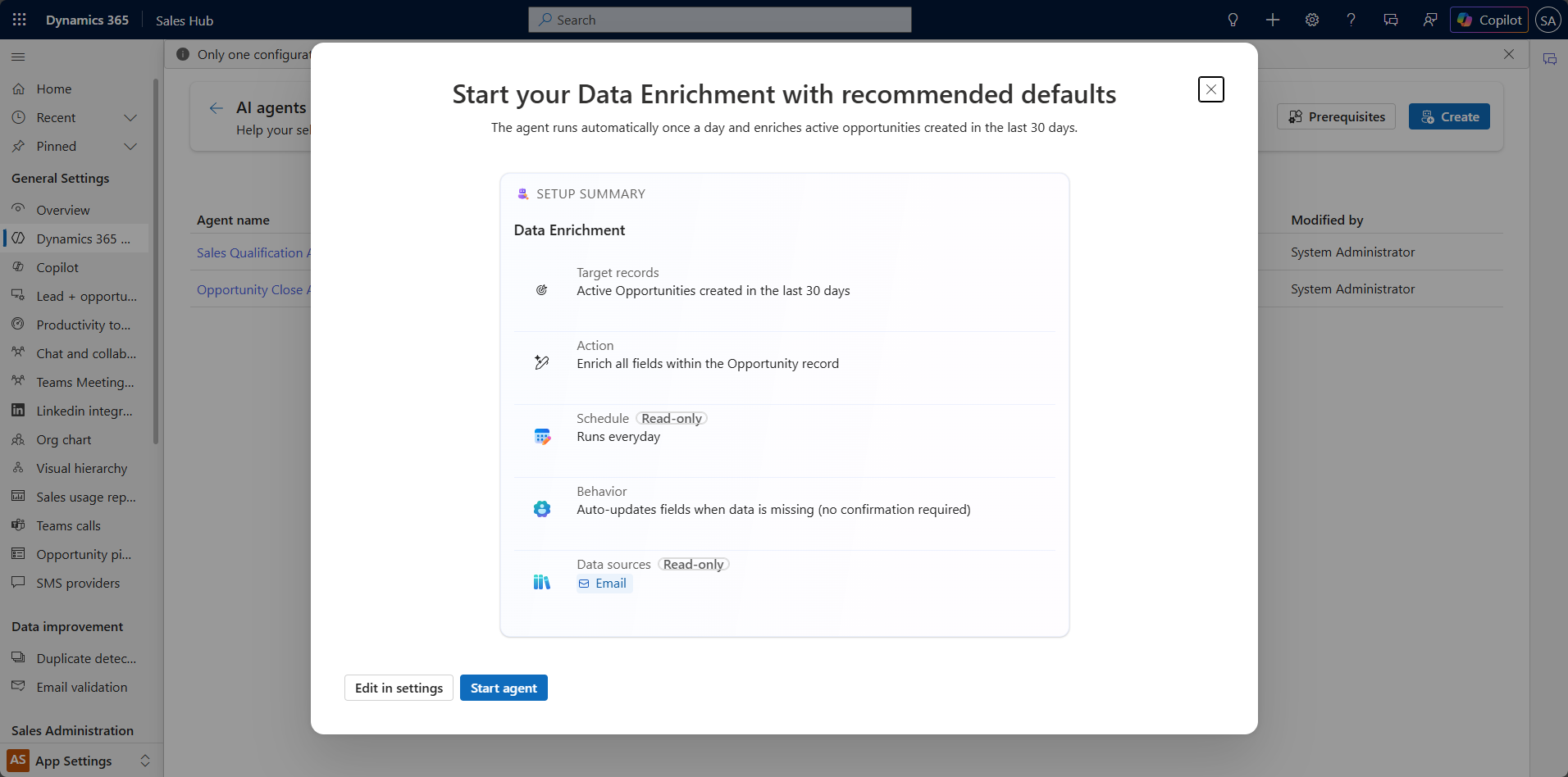The height and width of the screenshot is (777, 1568).
Task: Expand the Pinned section chevron
Action: (x=130, y=147)
